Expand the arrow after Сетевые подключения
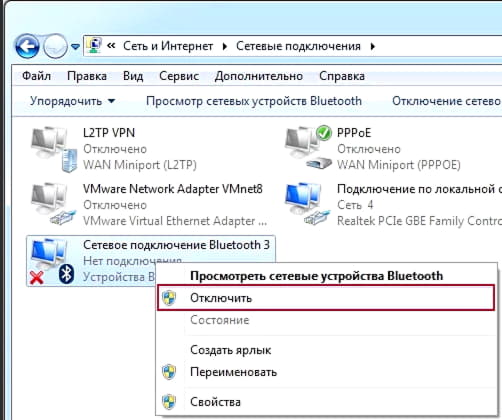The width and height of the screenshot is (502, 420). 373,46
